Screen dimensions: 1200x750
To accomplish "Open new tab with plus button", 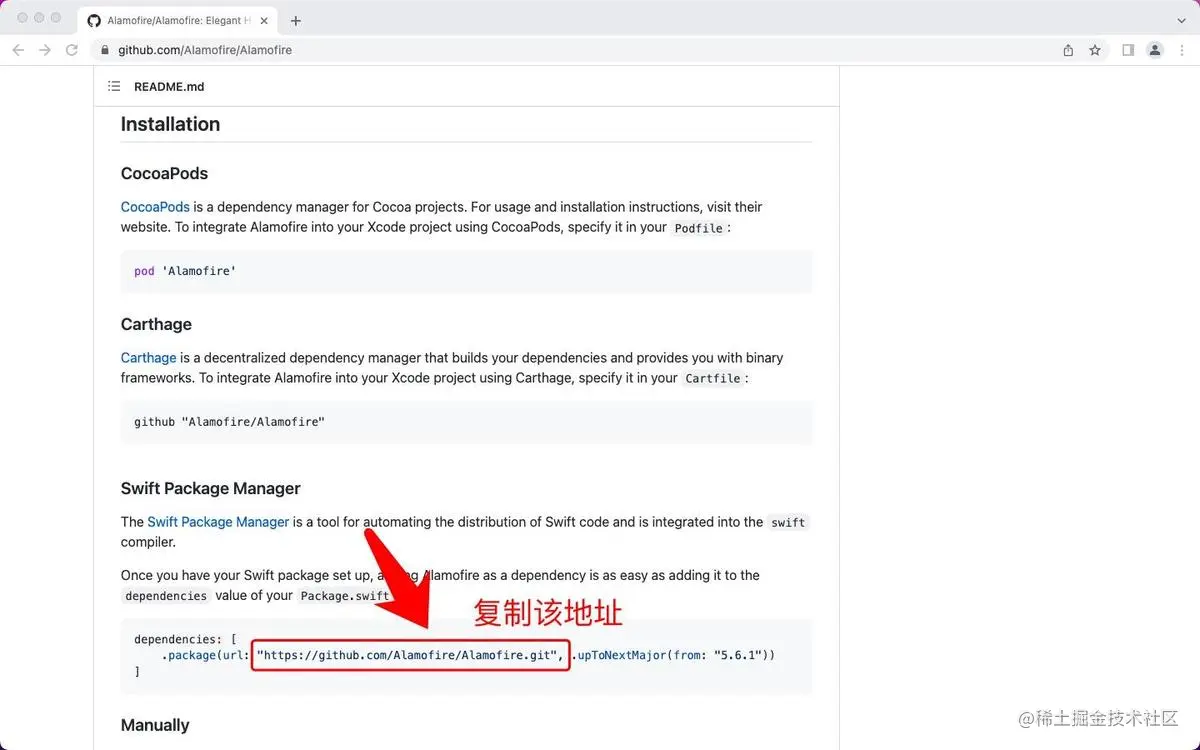I will [296, 20].
